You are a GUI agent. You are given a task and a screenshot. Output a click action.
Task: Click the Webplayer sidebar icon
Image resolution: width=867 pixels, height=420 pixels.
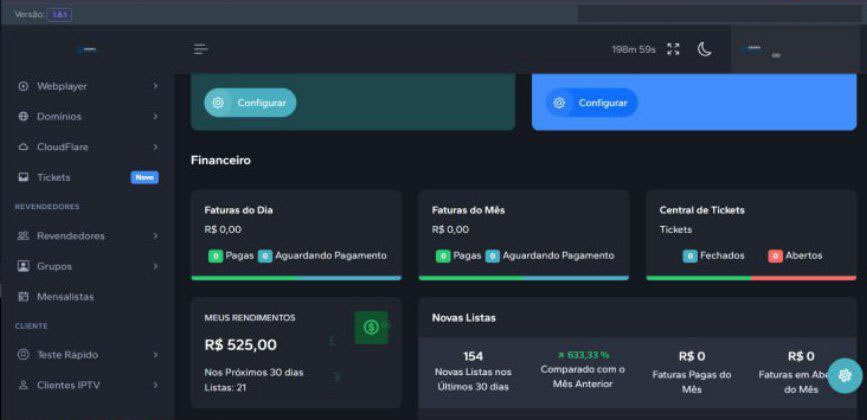(x=23, y=86)
